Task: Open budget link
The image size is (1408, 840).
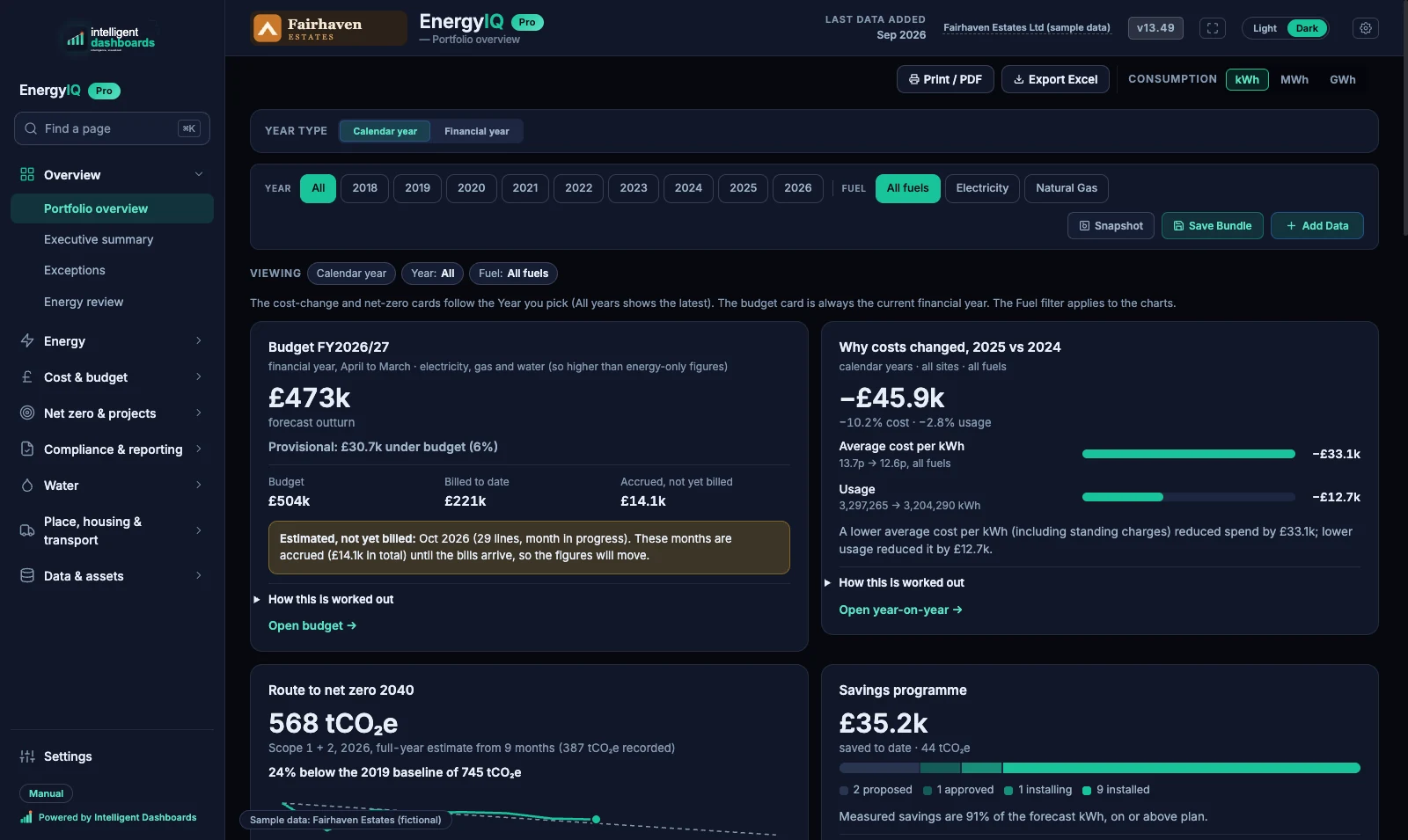Action: coord(312,625)
